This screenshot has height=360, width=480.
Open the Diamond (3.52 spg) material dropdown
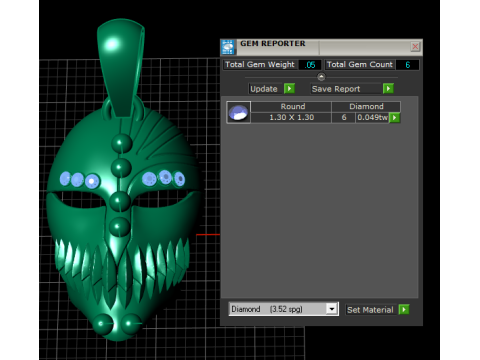pos(331,309)
